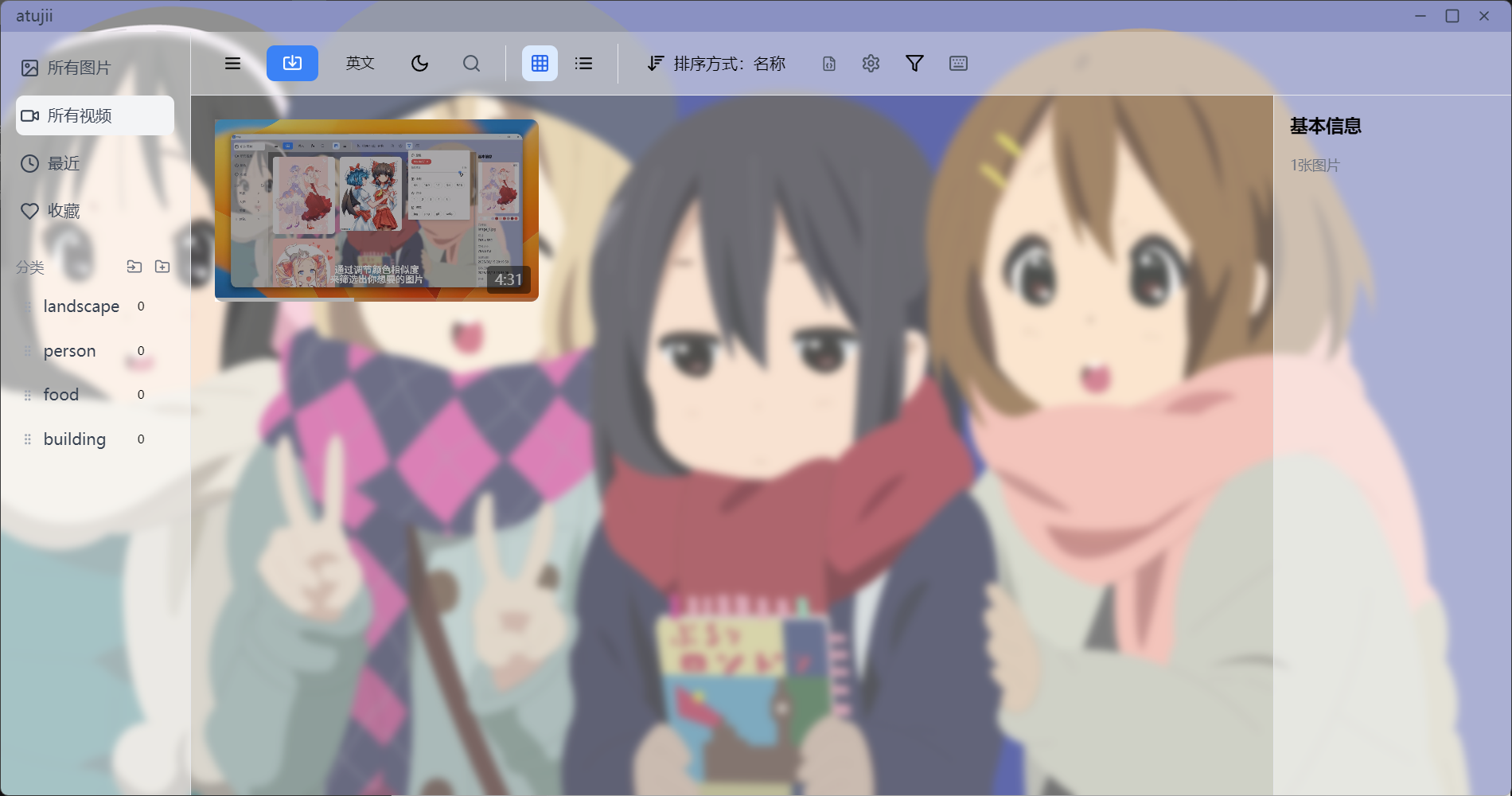
Task: Click the file info icon in toolbar
Action: [829, 64]
